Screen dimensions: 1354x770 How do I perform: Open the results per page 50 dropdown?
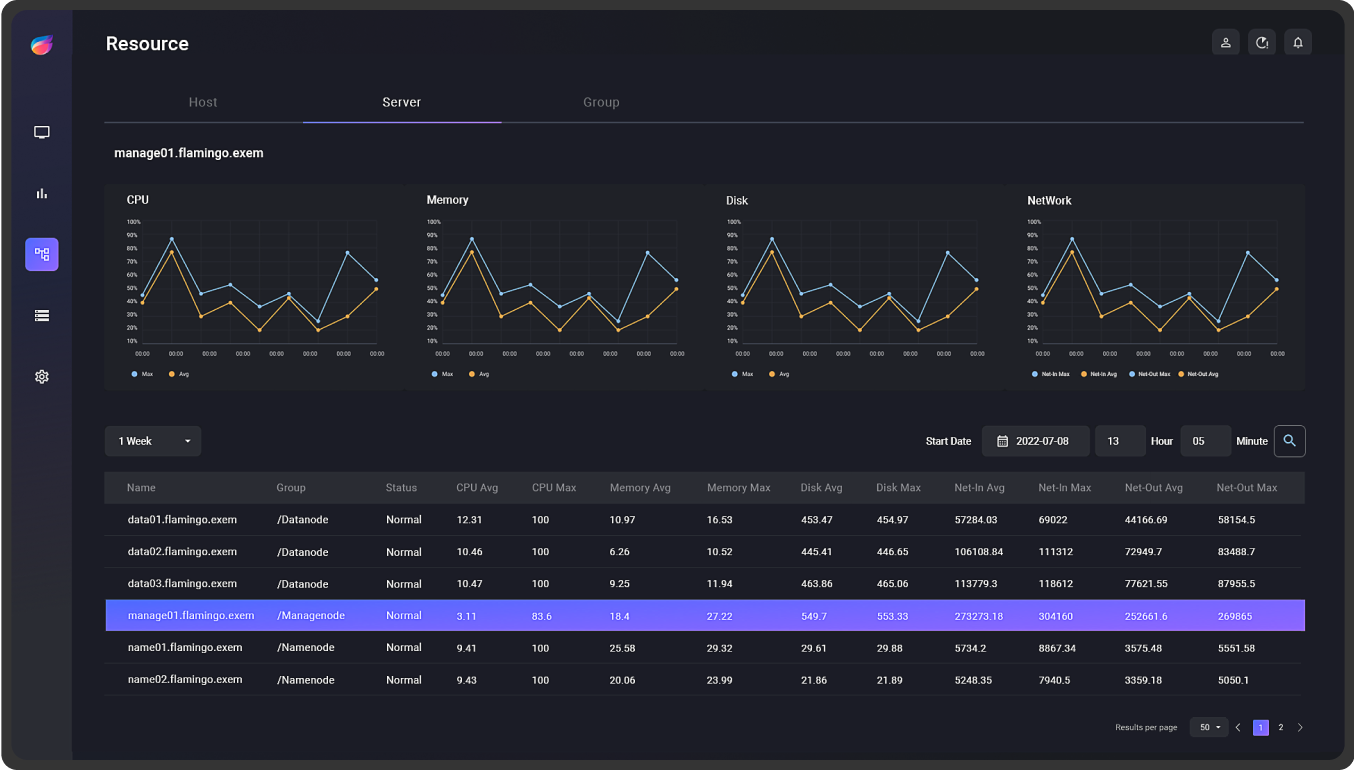[1209, 728]
